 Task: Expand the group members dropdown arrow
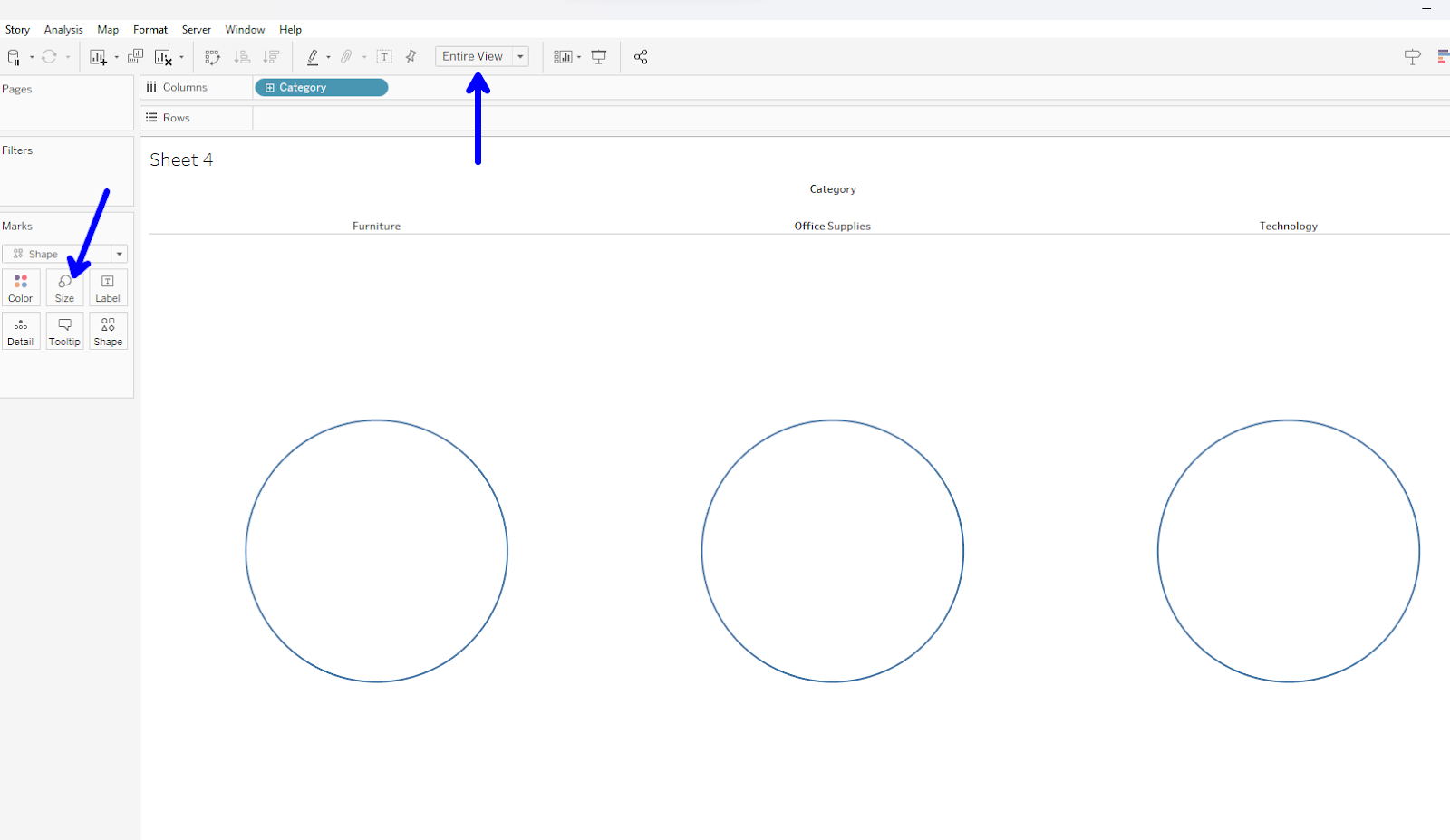pyautogui.click(x=364, y=57)
